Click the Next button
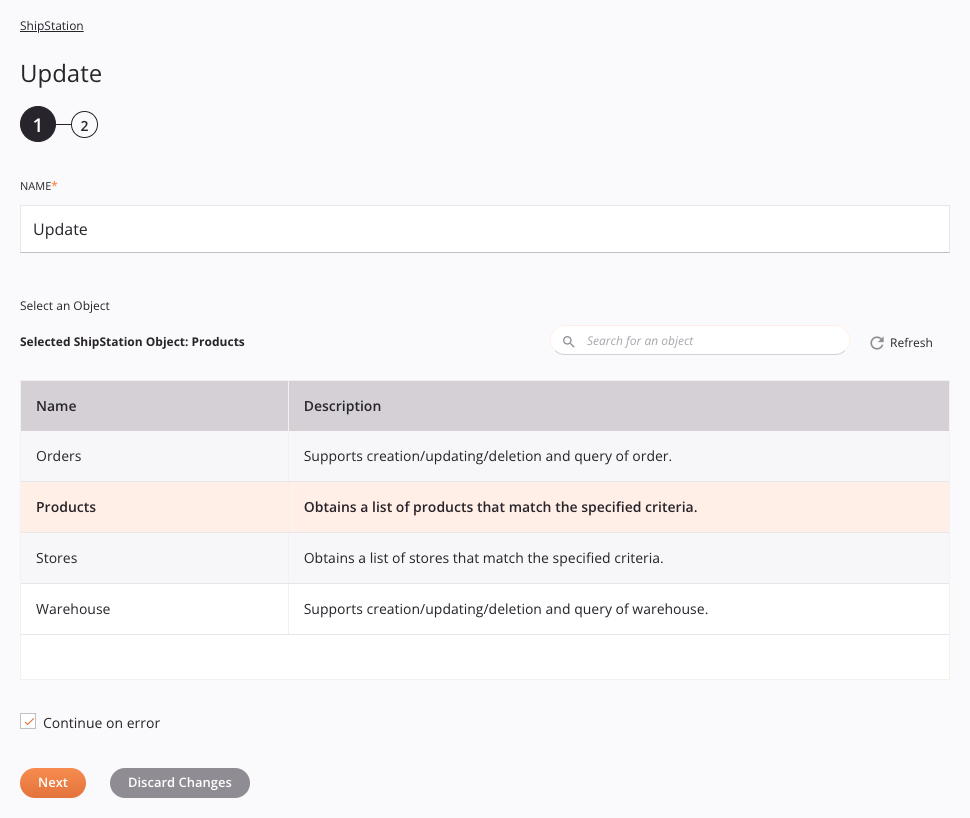 (53, 783)
